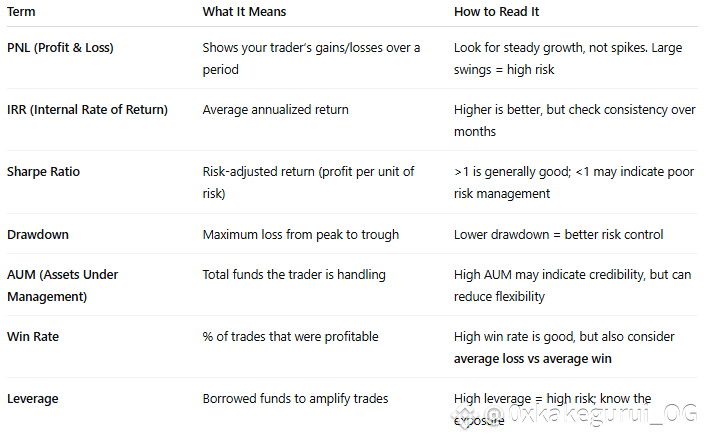Image resolution: width=706 pixels, height=441 pixels.
Task: Select Risk-adjusted return description text
Action: tap(308, 182)
